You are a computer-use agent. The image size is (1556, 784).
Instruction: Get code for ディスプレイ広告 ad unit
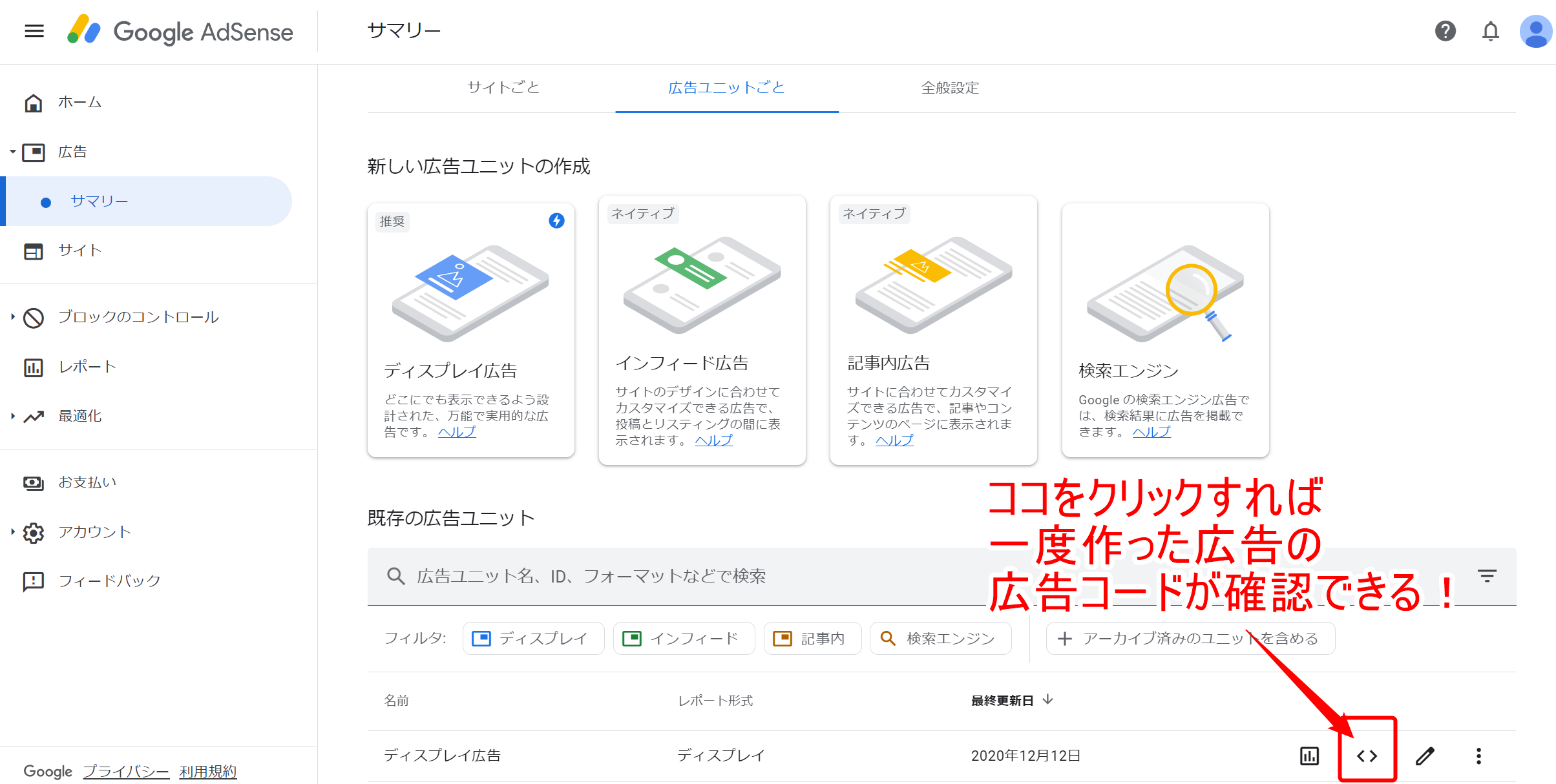click(1367, 756)
